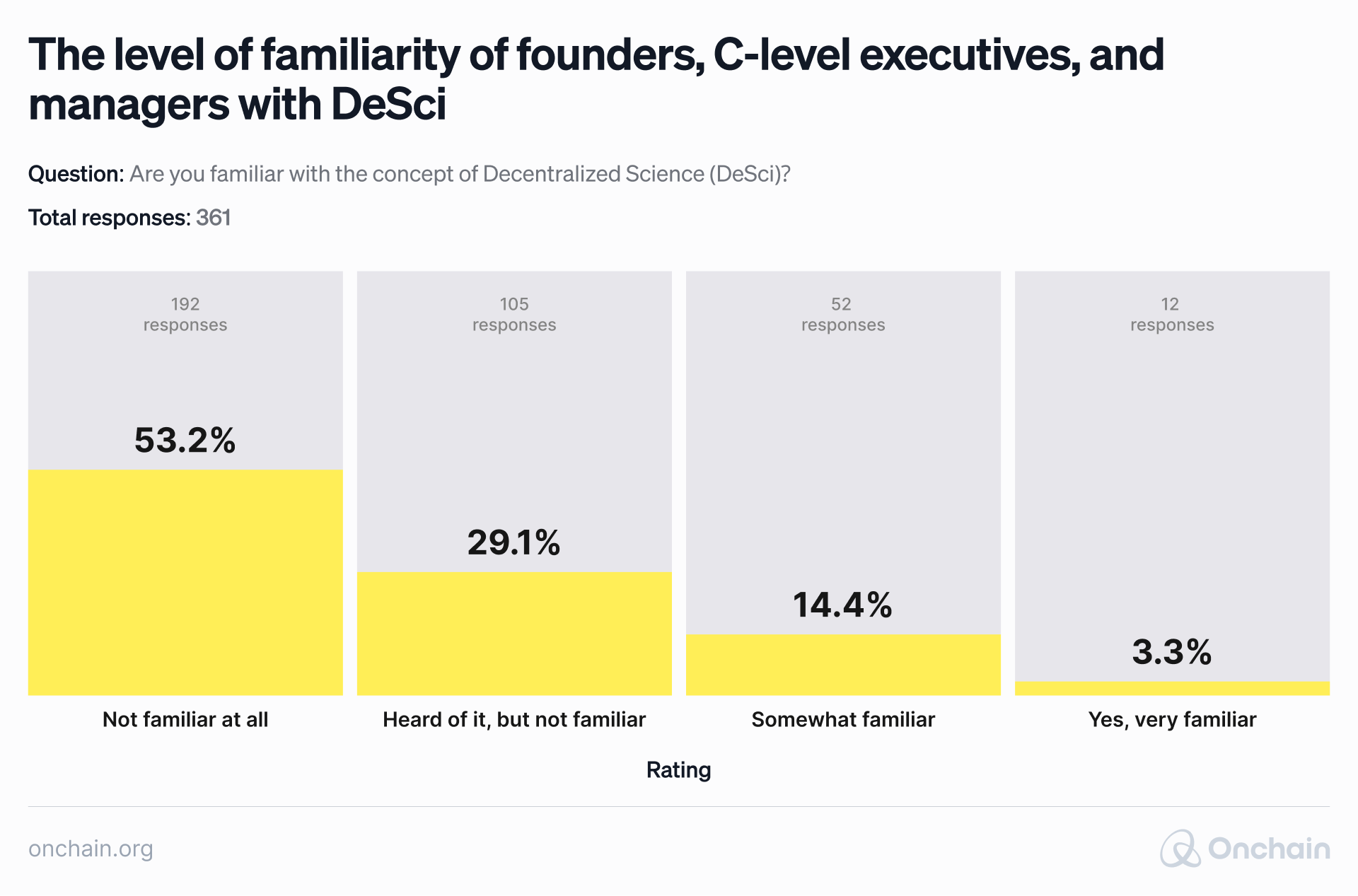Select the 14.4% value label

pyautogui.click(x=843, y=605)
